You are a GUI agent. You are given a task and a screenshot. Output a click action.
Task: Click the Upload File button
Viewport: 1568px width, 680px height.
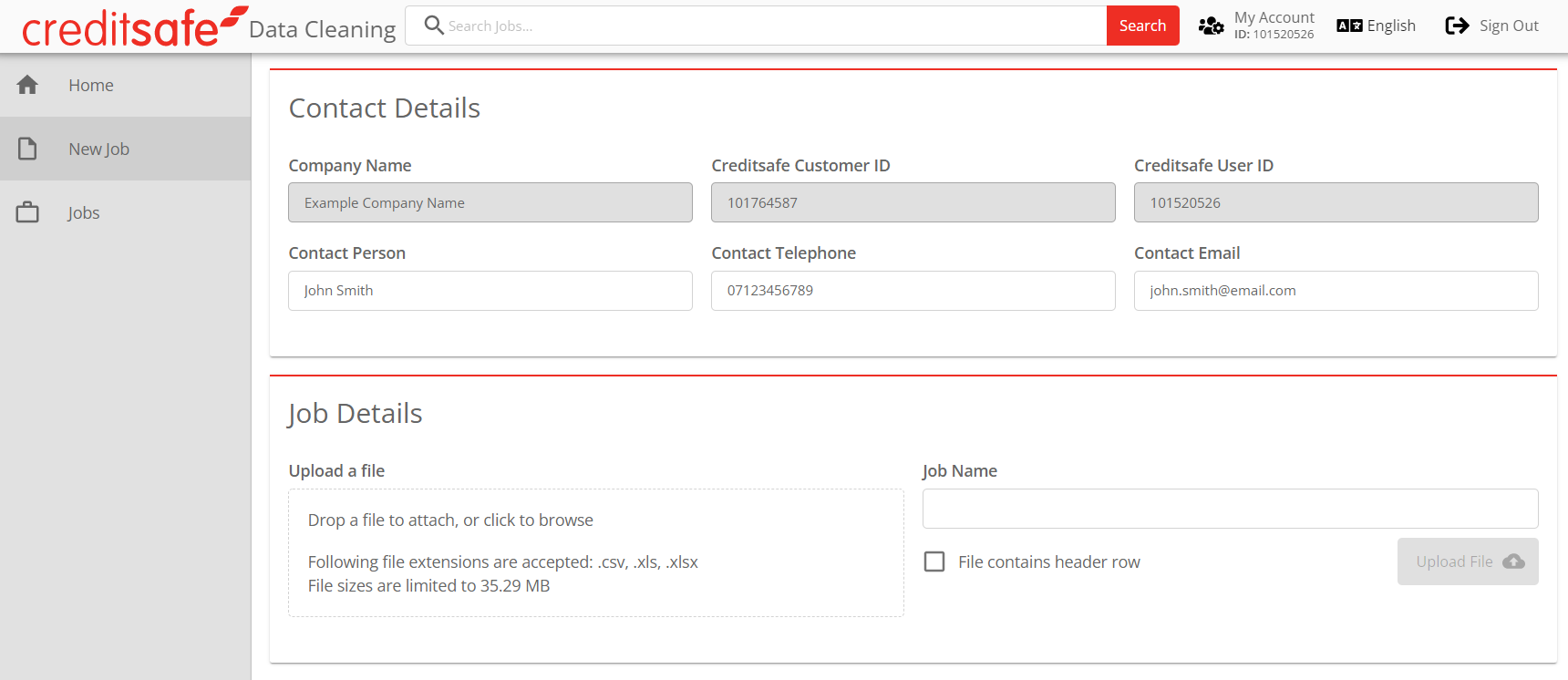[x=1468, y=562]
